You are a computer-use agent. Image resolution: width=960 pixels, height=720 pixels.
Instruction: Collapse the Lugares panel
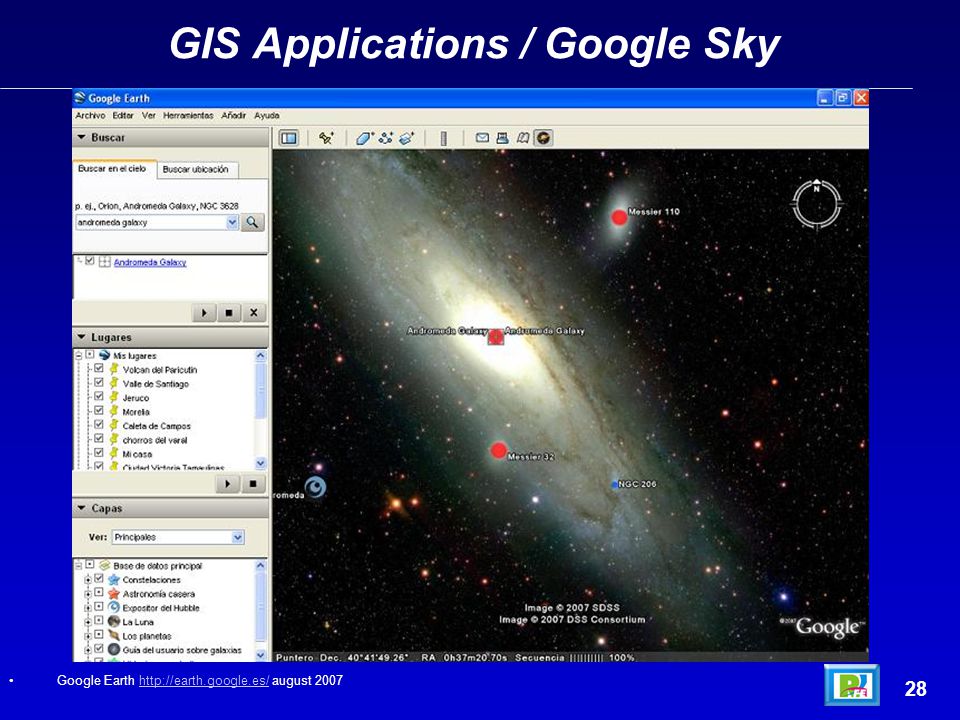click(81, 337)
